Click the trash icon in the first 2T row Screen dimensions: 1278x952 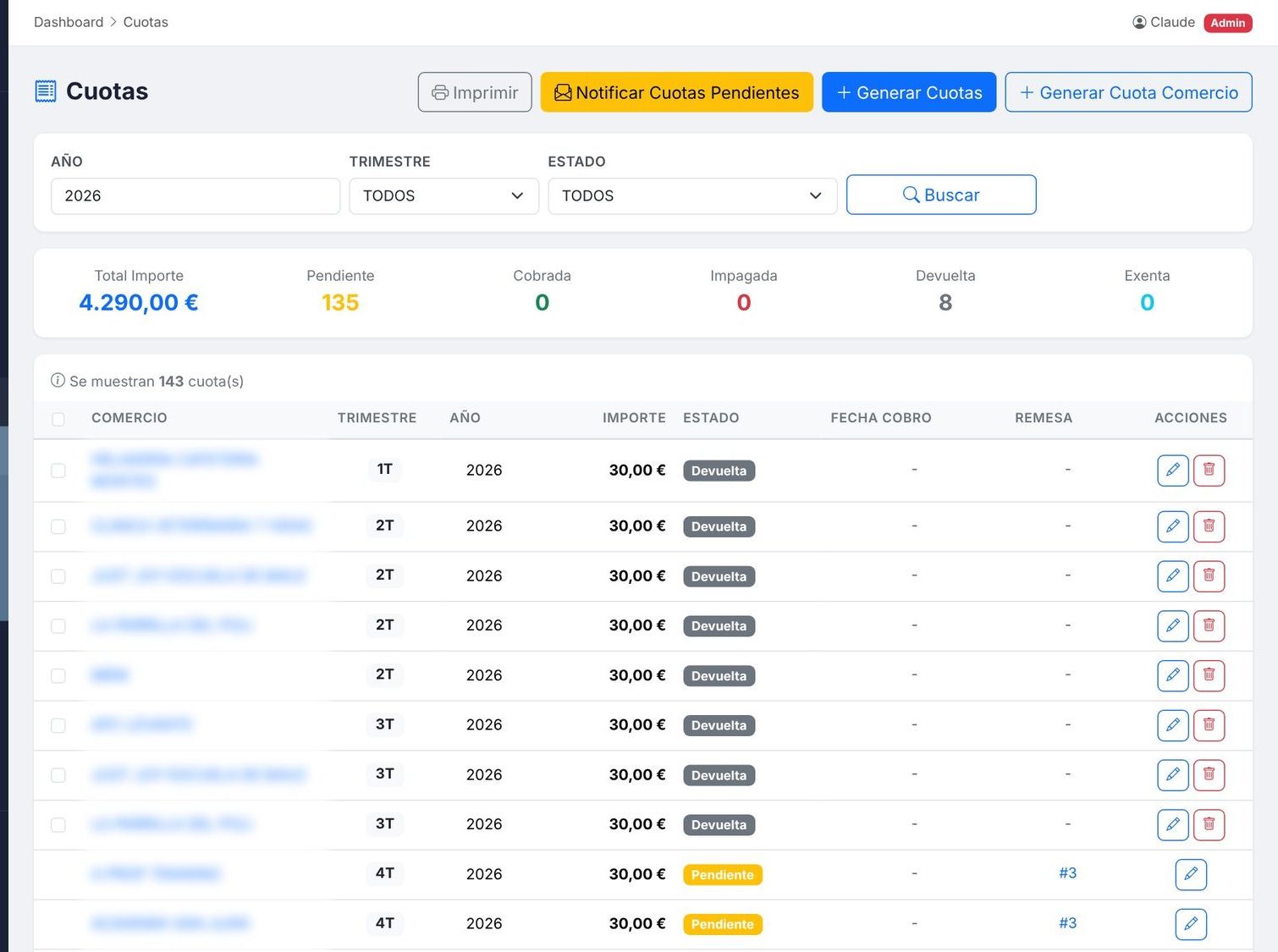1209,526
